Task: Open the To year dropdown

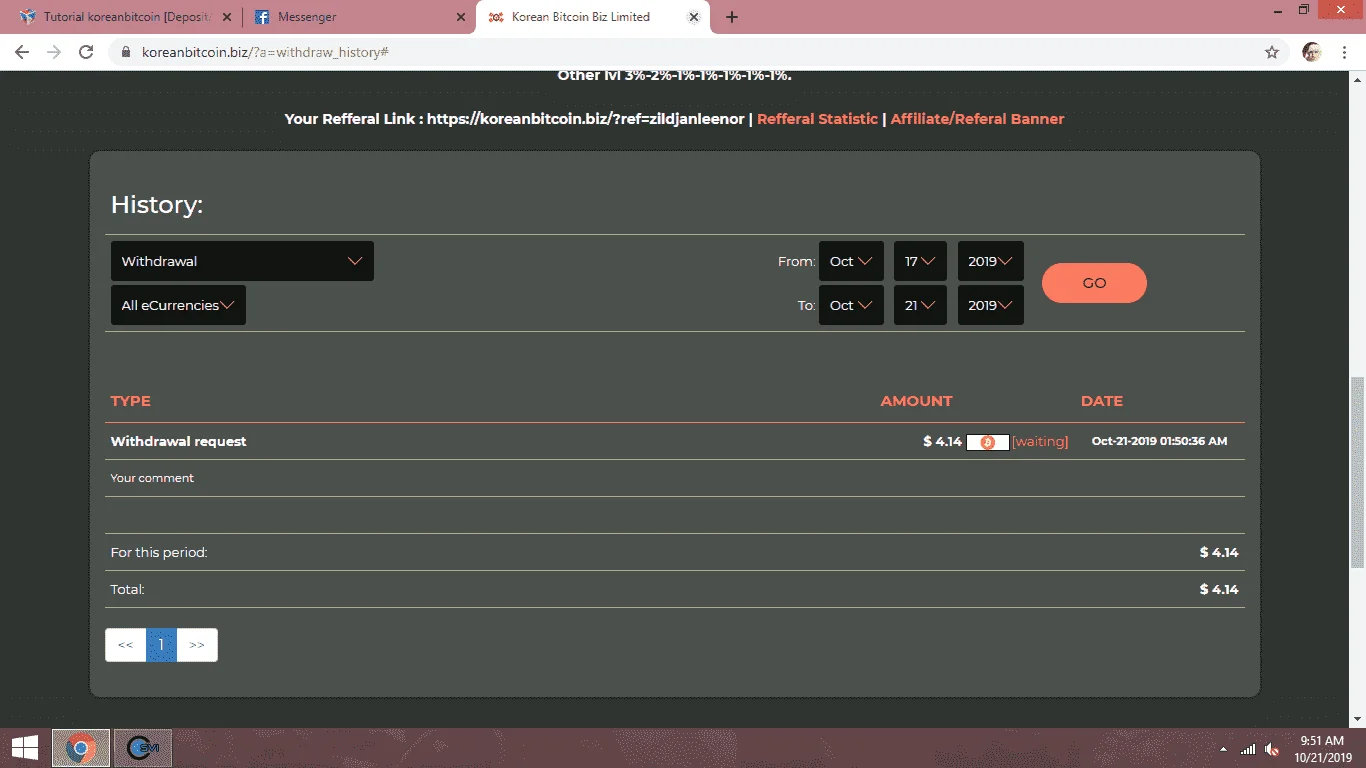Action: click(990, 305)
